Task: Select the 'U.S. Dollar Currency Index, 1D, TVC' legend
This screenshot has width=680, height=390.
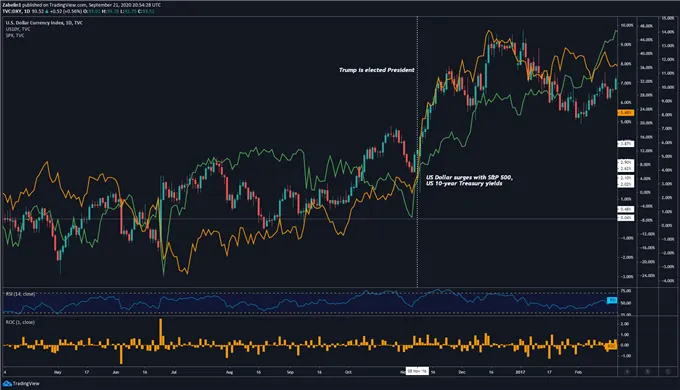Action: pyautogui.click(x=44, y=23)
